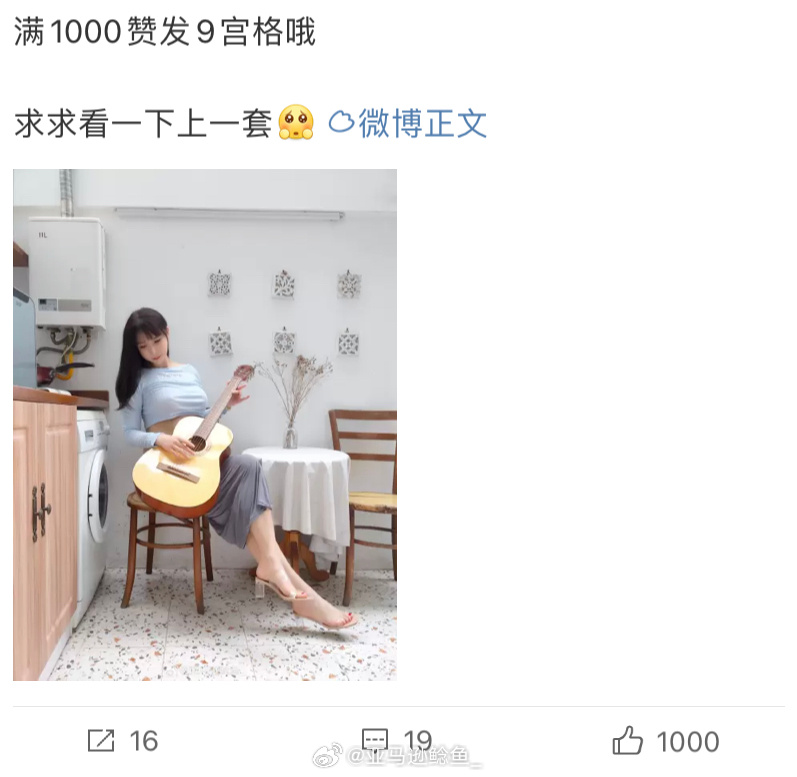797x777 pixels.
Task: Click the pleading face emoji
Action: (x=296, y=122)
